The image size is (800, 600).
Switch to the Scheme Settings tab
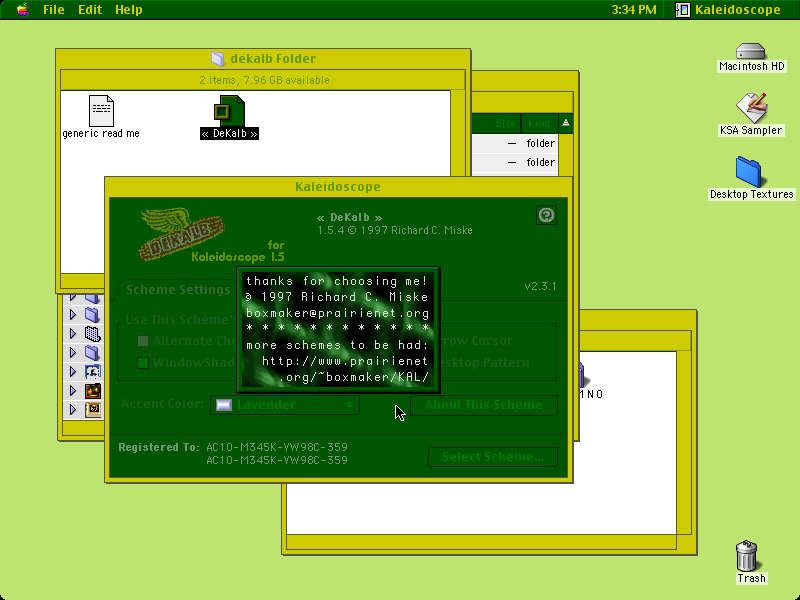pos(178,290)
